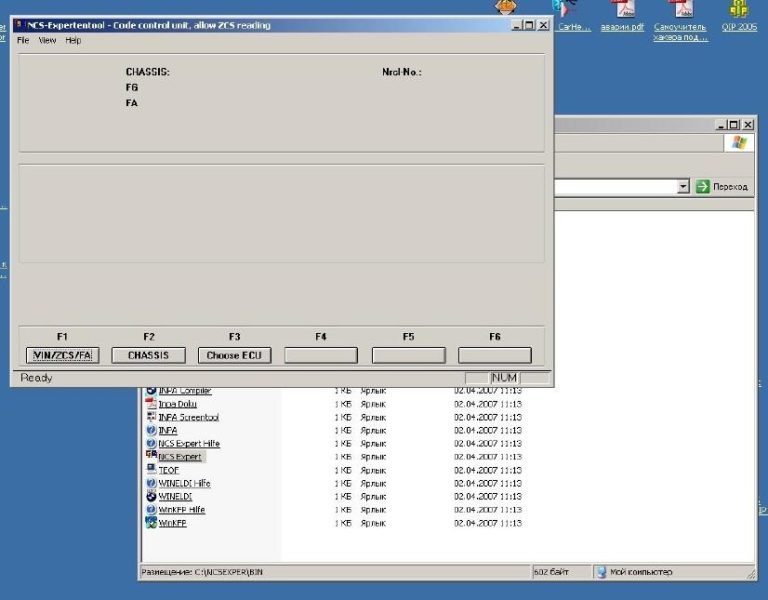
Task: Select the WINELDI BMW logo icon
Action: (x=151, y=496)
